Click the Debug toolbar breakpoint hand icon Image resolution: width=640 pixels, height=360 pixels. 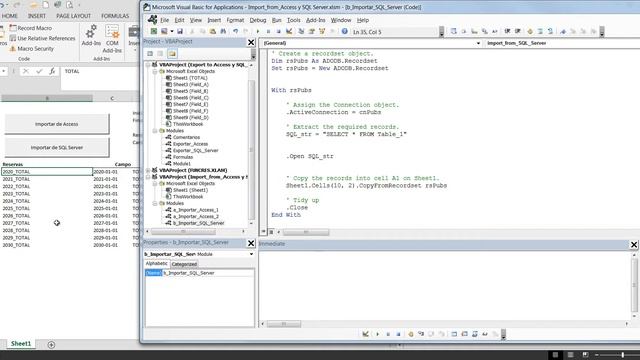tap(411, 334)
